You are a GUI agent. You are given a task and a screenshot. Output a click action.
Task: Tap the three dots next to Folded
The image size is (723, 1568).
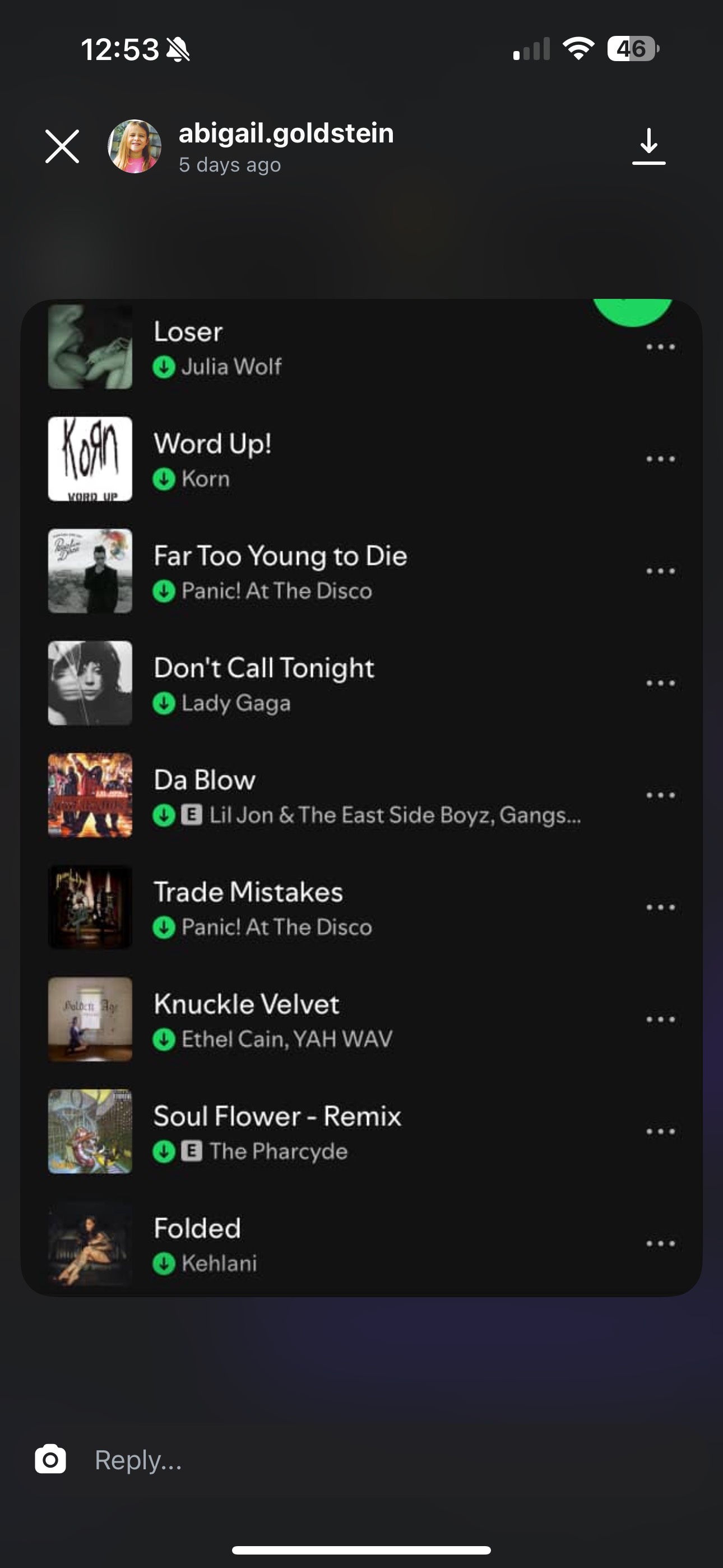tap(660, 1243)
